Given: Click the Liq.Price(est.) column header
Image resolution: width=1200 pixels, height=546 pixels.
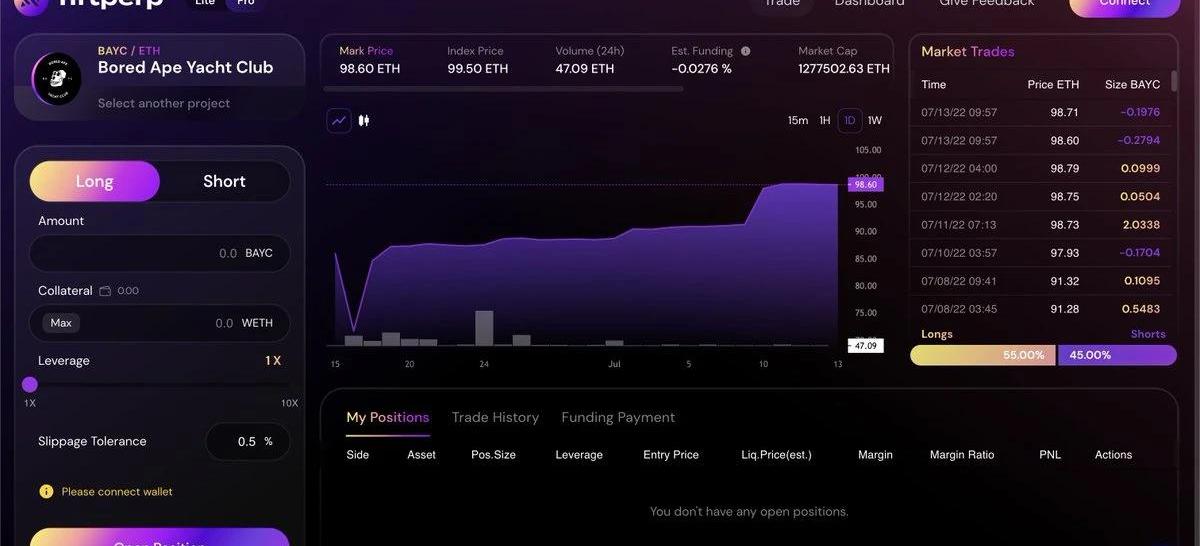Looking at the screenshot, I should (x=777, y=455).
